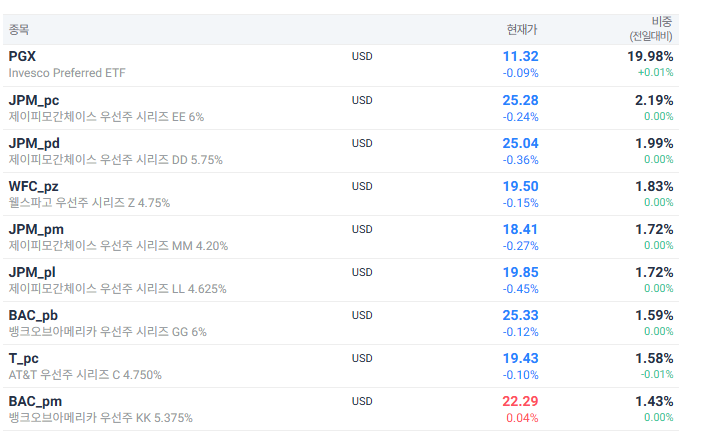
Task: Open the WFC_pz ticker
Action: [x=33, y=186]
